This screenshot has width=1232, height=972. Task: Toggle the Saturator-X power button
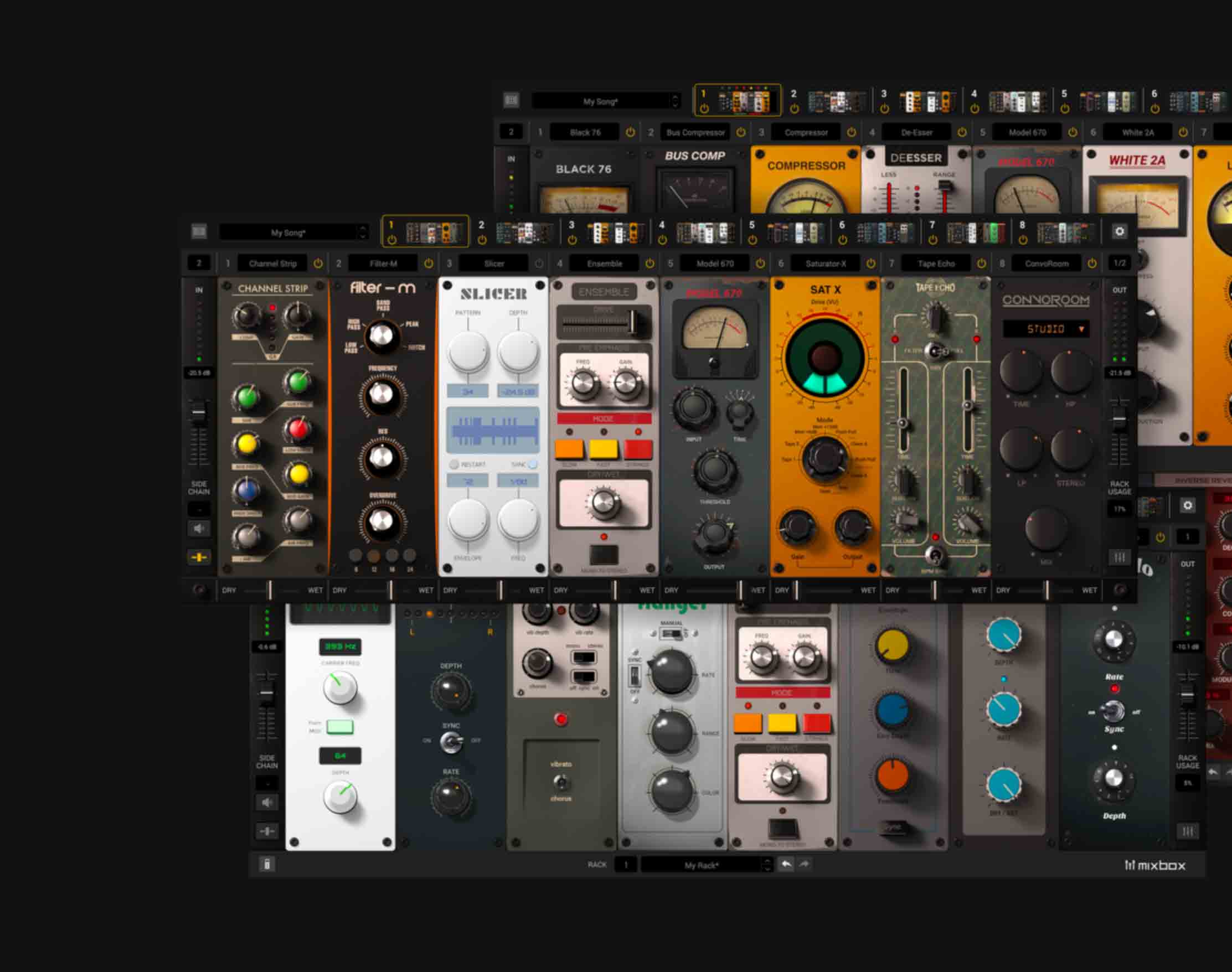coord(870,263)
